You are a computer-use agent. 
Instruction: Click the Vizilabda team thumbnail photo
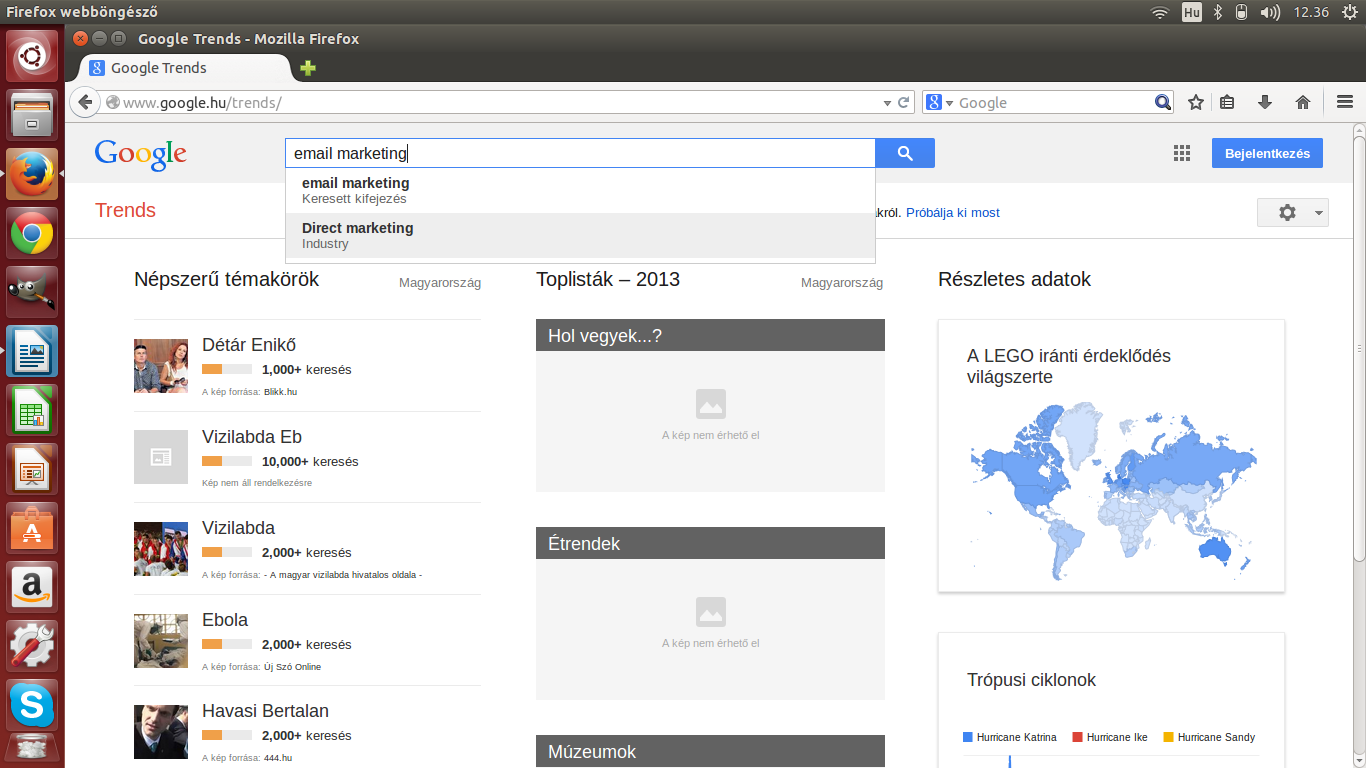161,549
